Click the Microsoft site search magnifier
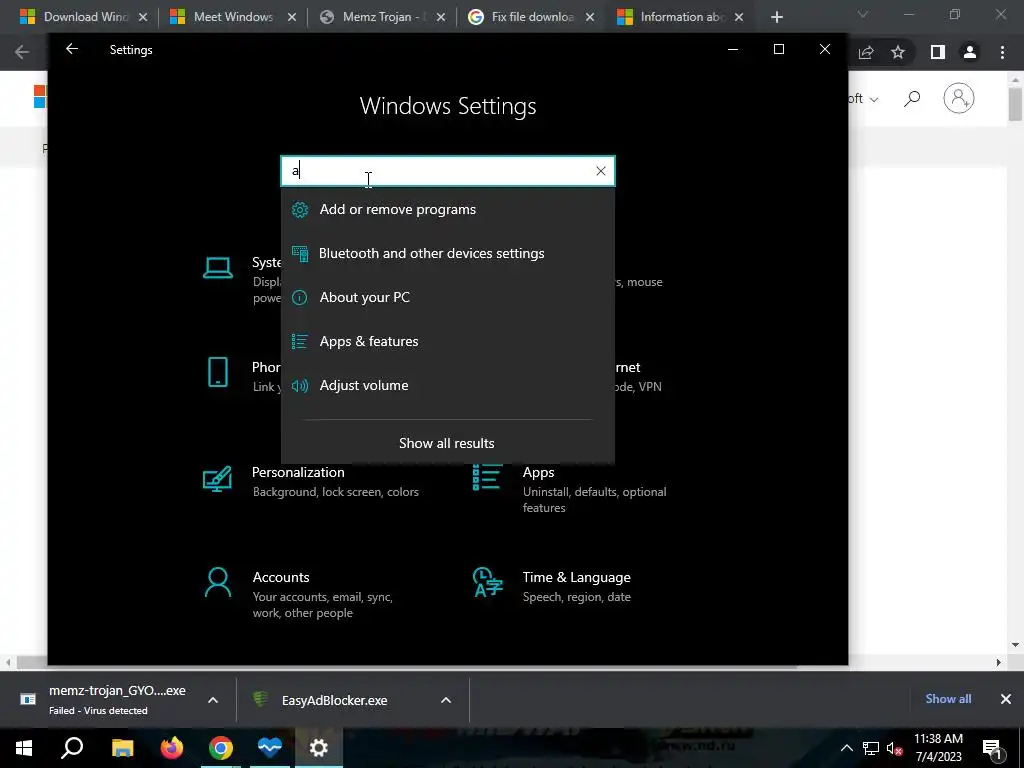The image size is (1024, 768). (912, 99)
